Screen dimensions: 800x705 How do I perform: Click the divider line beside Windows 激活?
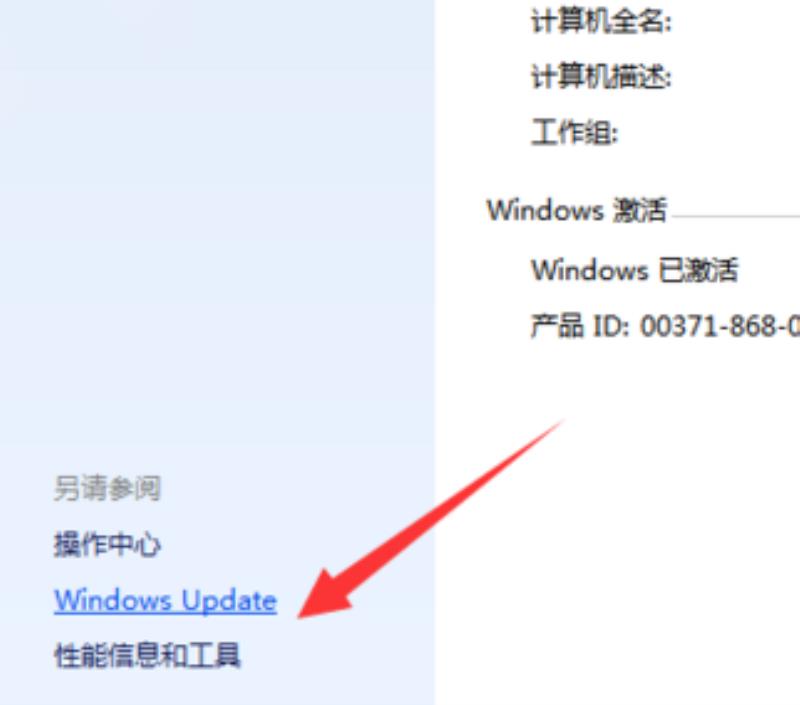tap(736, 216)
